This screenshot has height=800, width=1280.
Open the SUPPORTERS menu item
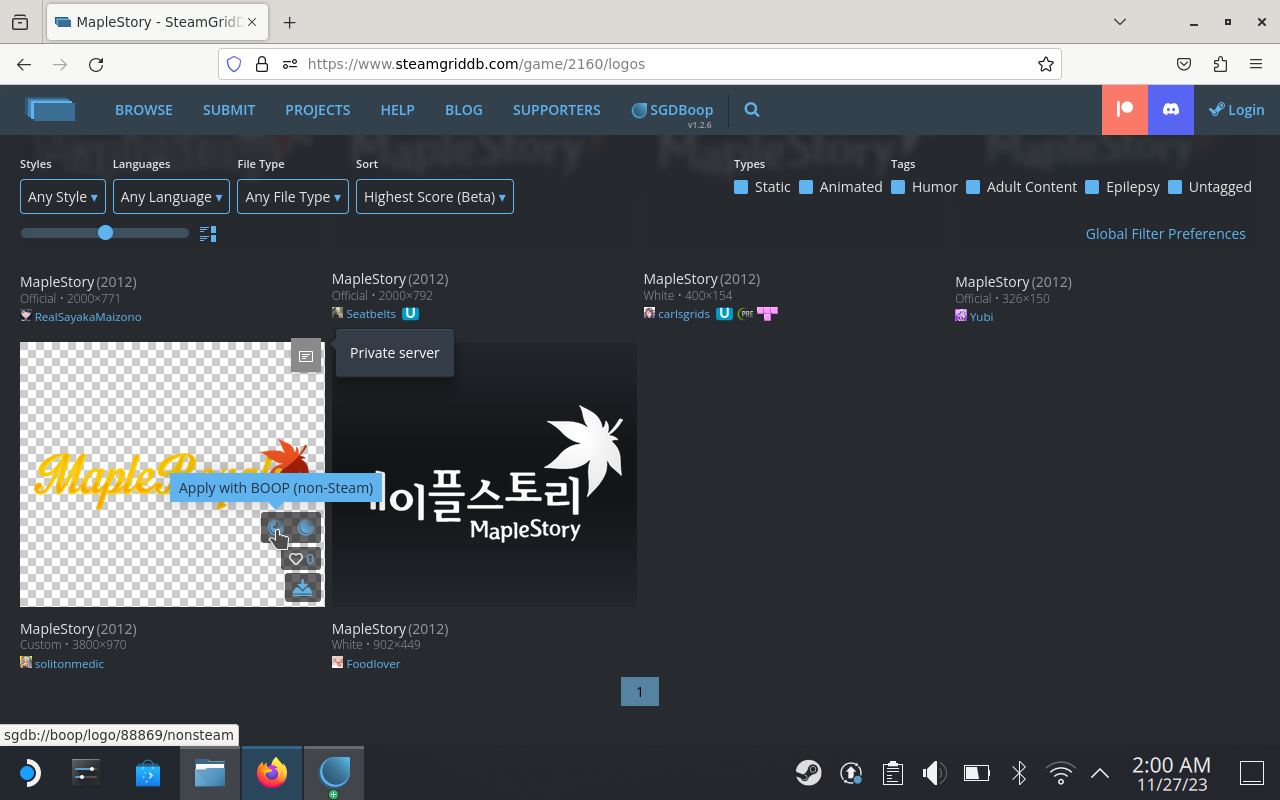(557, 110)
